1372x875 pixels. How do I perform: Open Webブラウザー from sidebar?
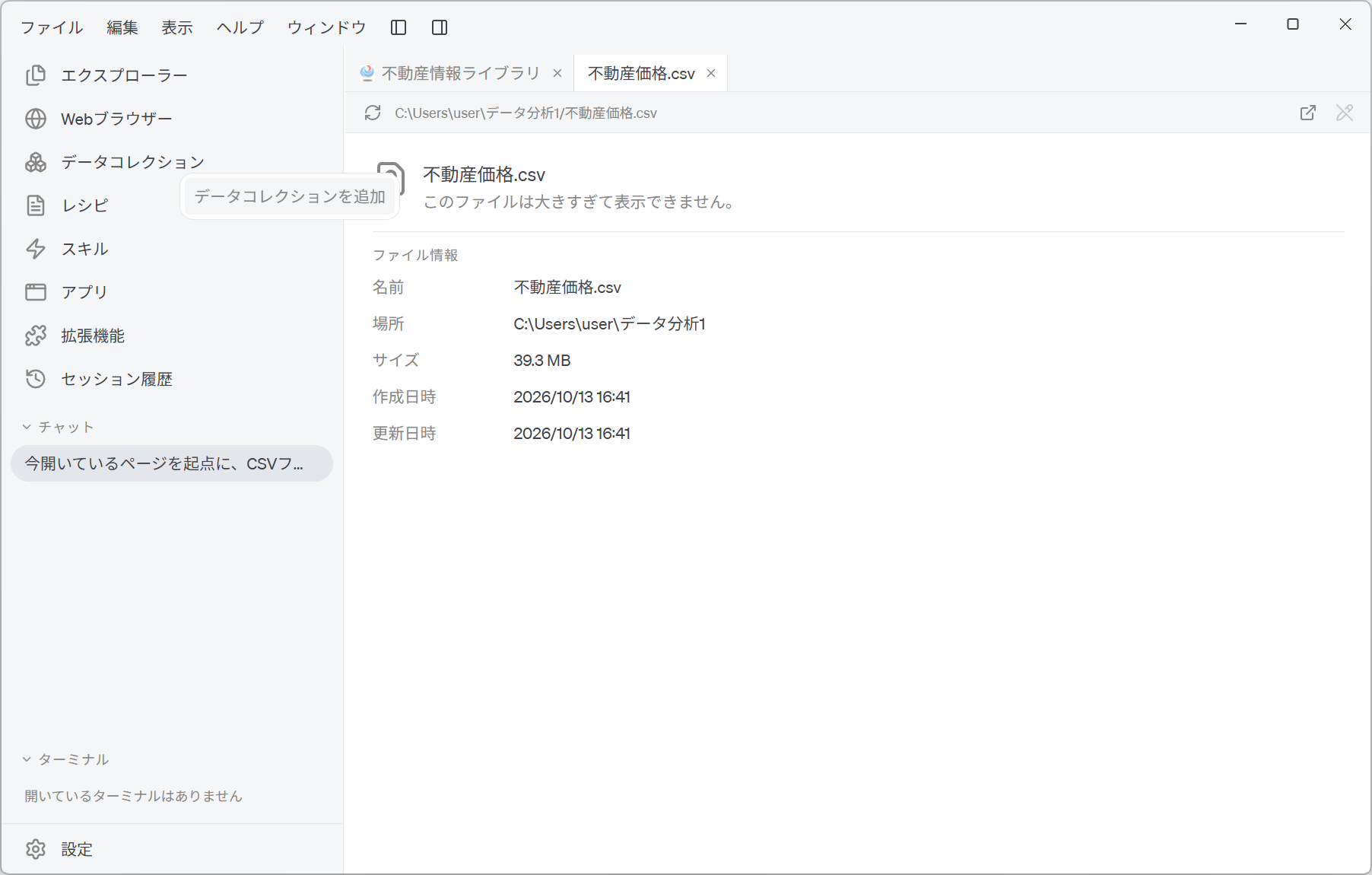coord(171,119)
